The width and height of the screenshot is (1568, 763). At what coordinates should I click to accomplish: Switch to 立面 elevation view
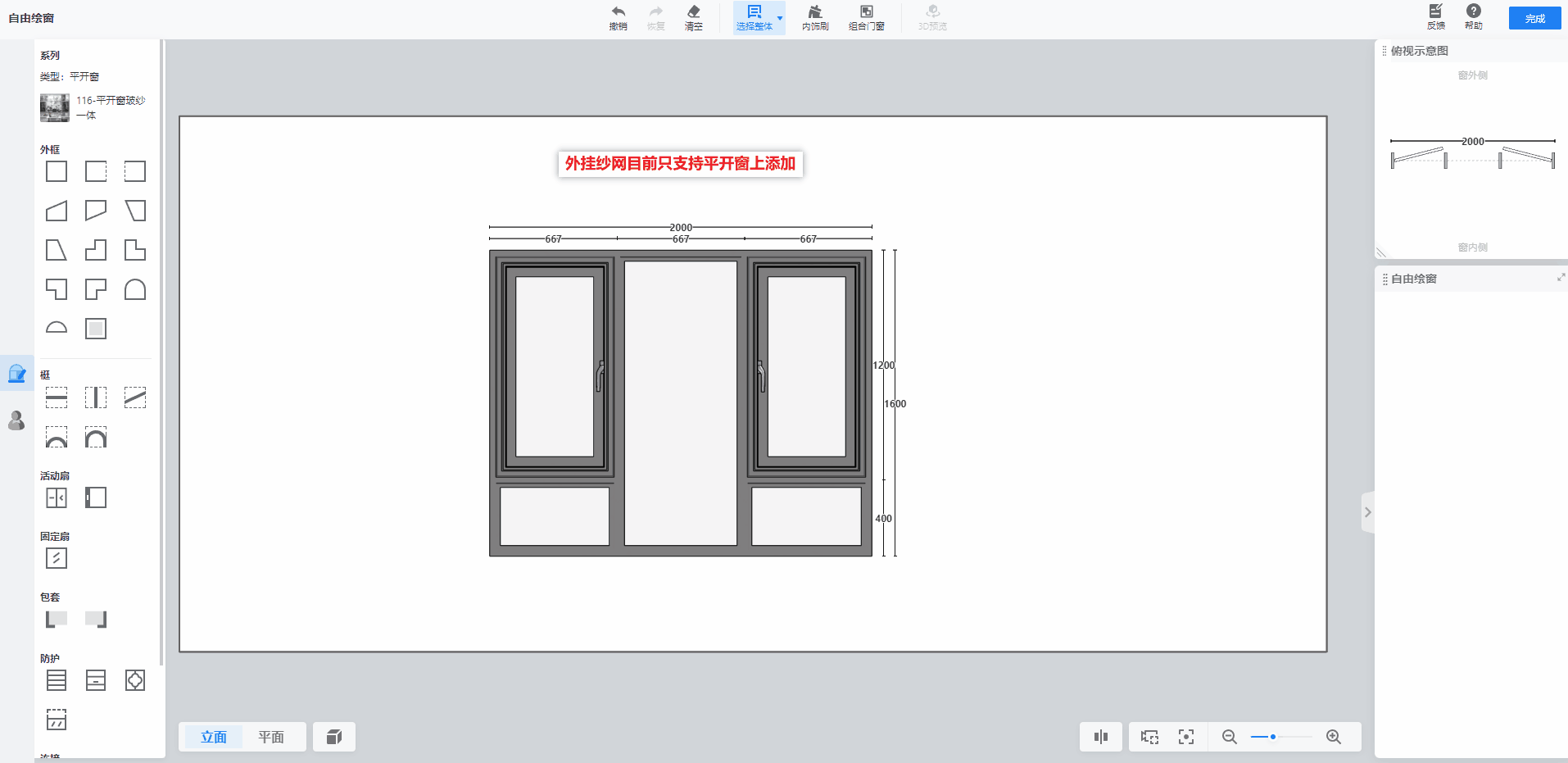point(214,737)
